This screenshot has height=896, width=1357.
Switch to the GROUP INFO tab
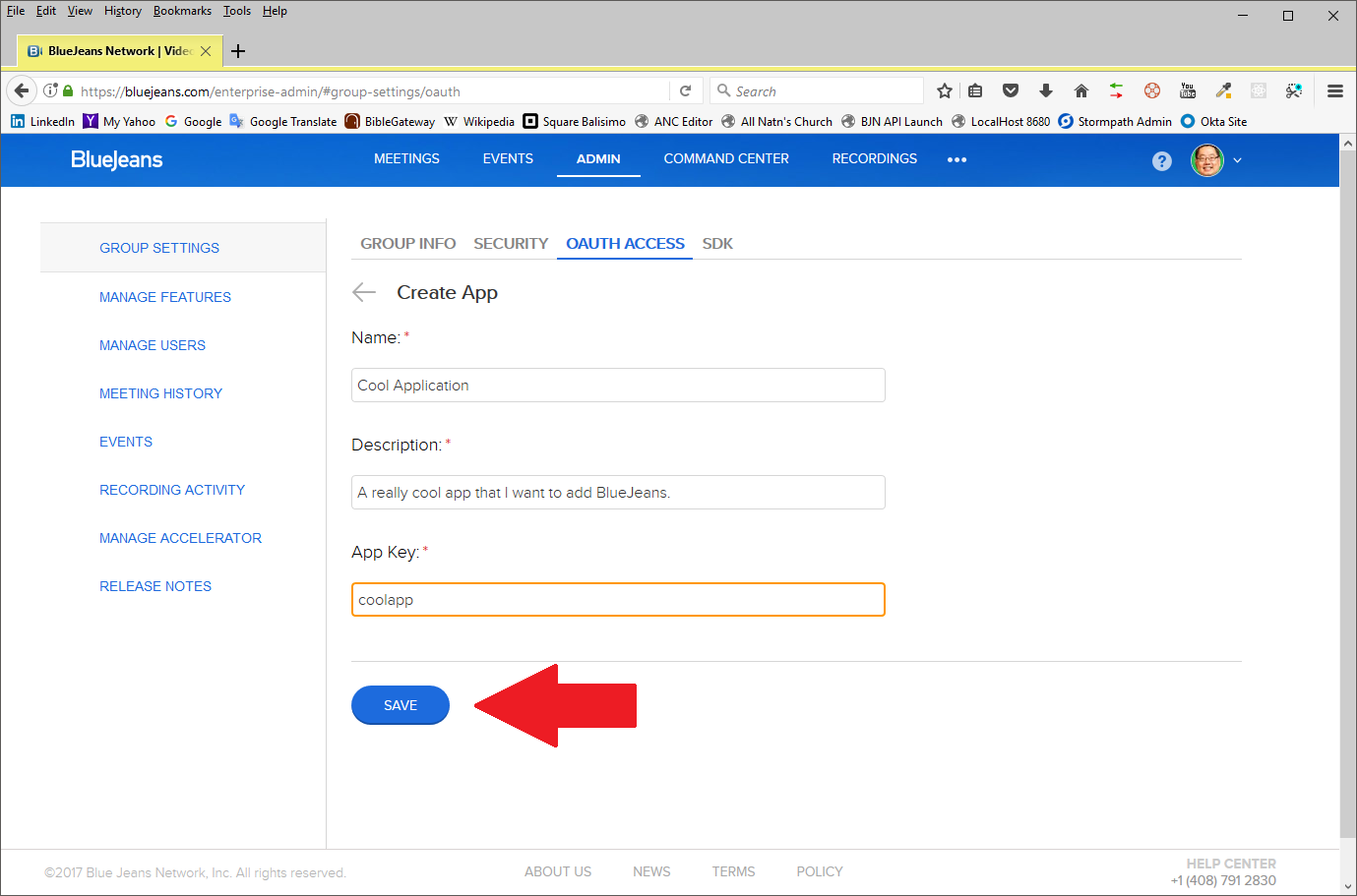pyautogui.click(x=407, y=243)
